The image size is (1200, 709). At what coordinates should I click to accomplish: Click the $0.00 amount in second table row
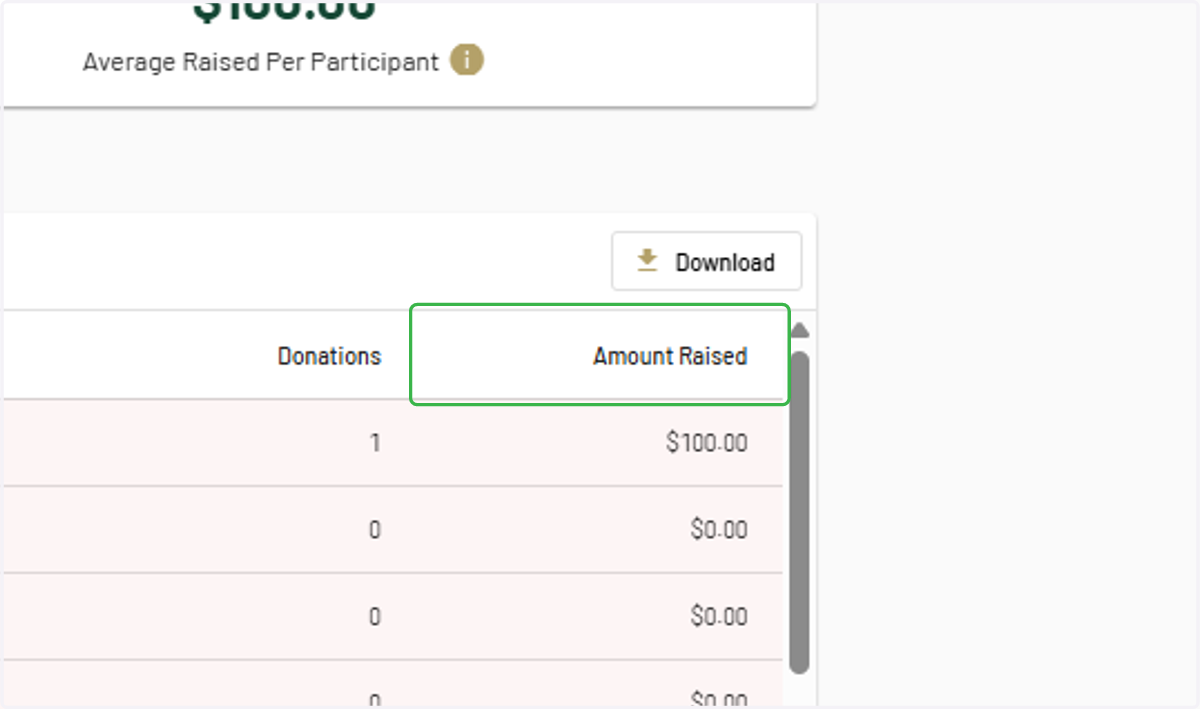pyautogui.click(x=719, y=529)
